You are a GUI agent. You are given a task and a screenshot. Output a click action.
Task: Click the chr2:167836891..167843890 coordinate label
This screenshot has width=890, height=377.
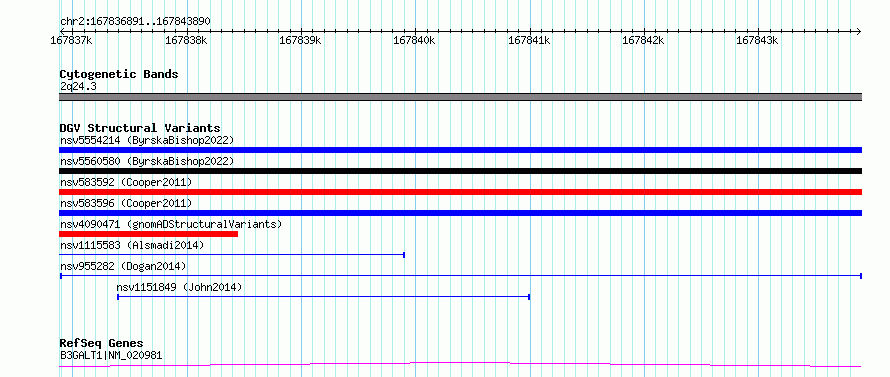click(135, 21)
